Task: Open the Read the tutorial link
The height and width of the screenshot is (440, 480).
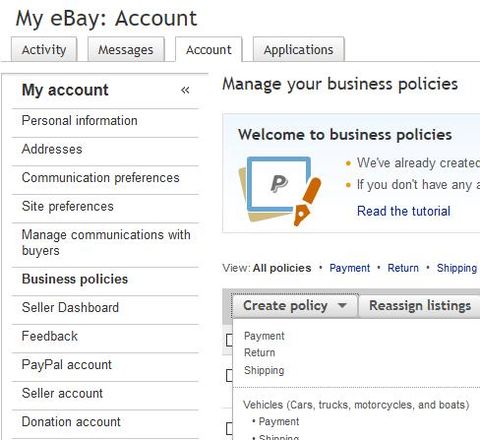Action: [x=404, y=211]
